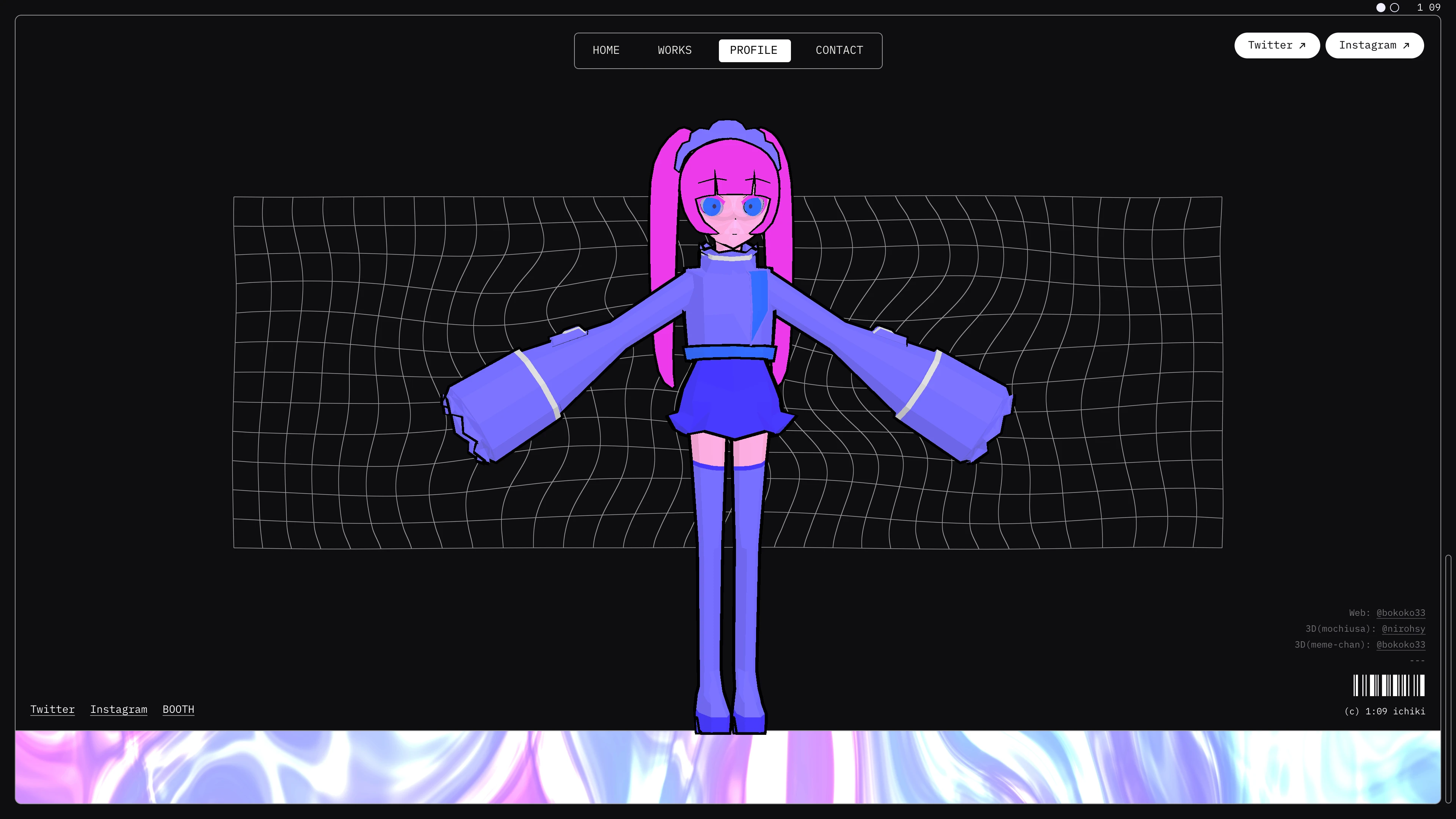Image resolution: width=1456 pixels, height=819 pixels.
Task: Select the filled circle theme toggle
Action: 1381,8
